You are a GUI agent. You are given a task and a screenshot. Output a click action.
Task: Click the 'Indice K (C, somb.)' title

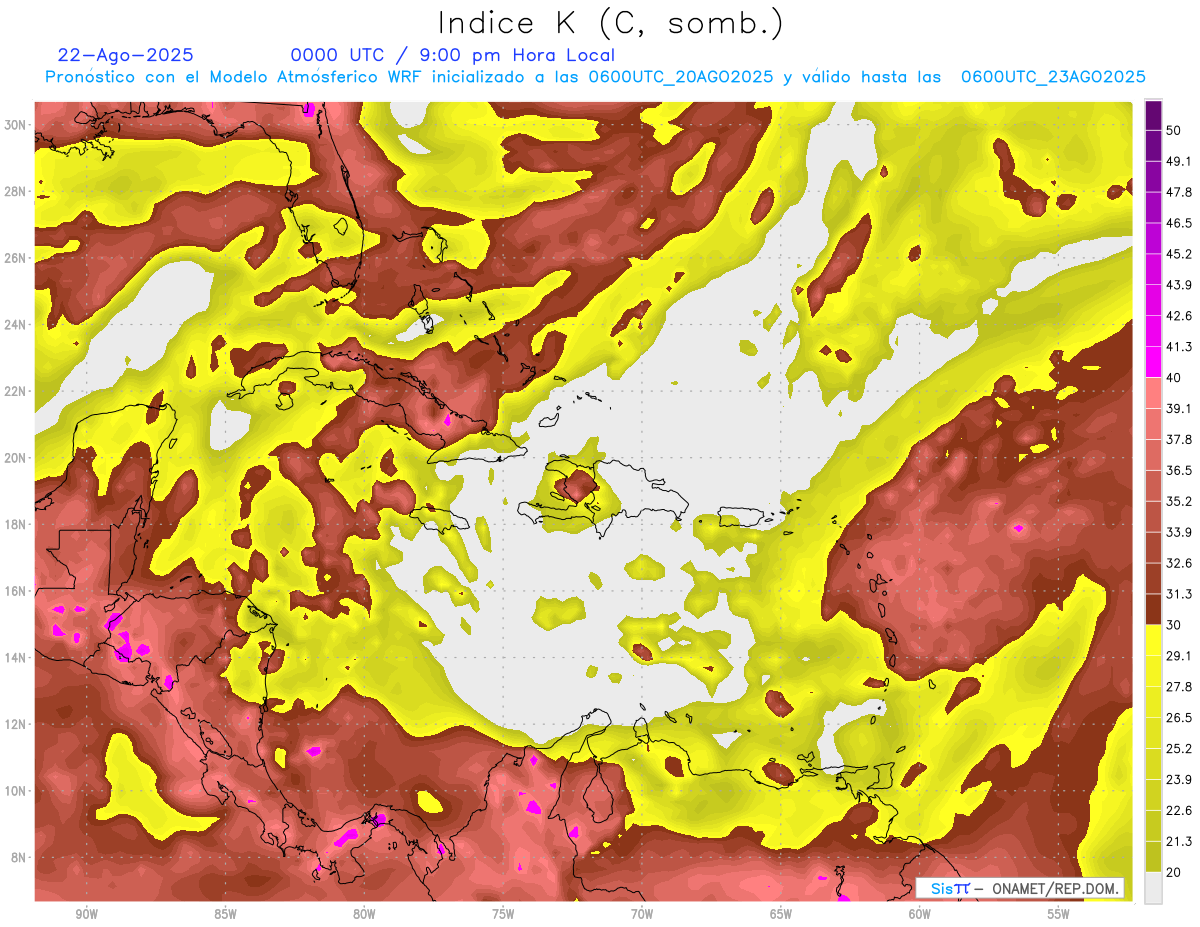[610, 23]
